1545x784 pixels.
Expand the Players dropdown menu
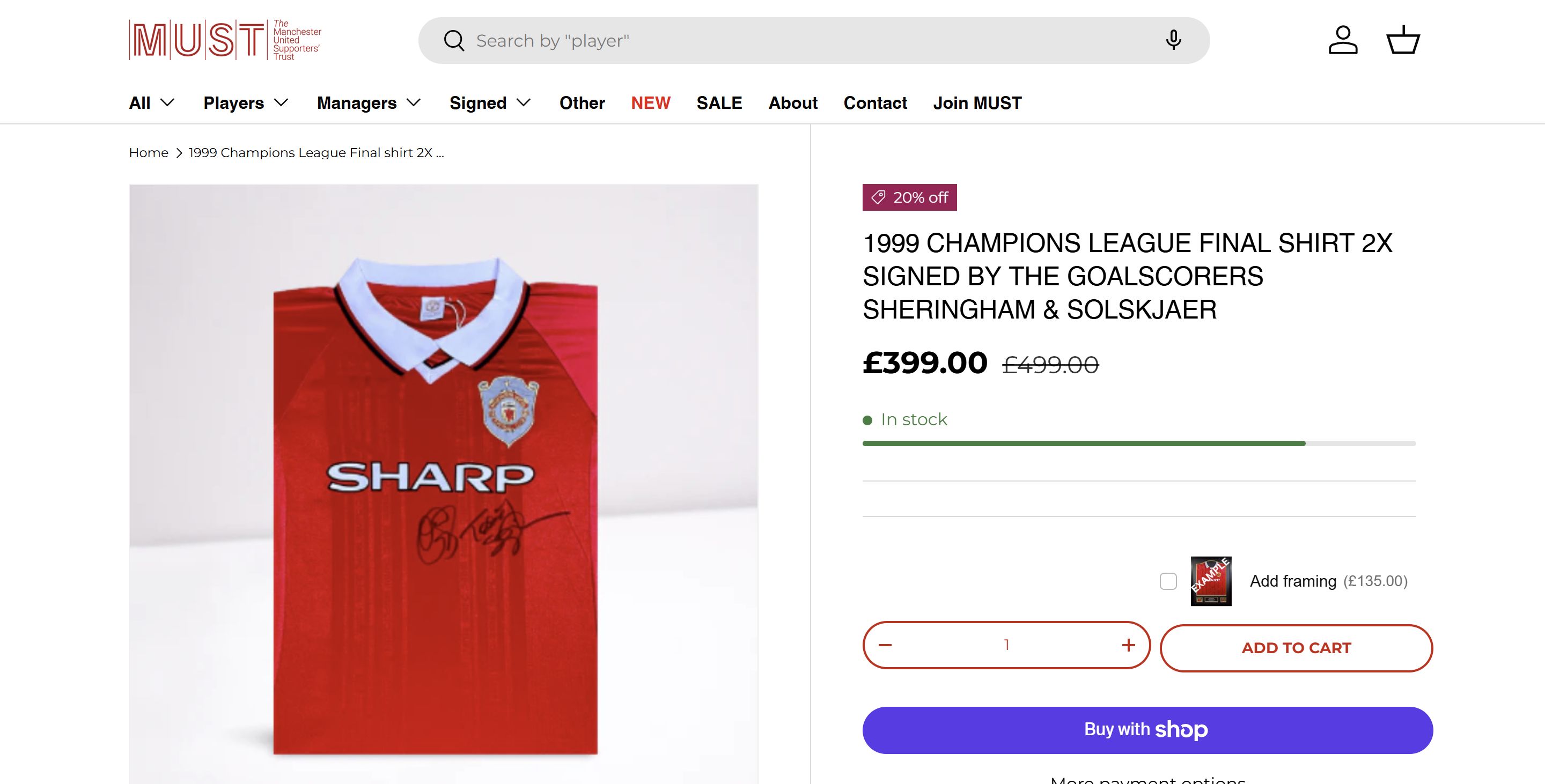[246, 103]
